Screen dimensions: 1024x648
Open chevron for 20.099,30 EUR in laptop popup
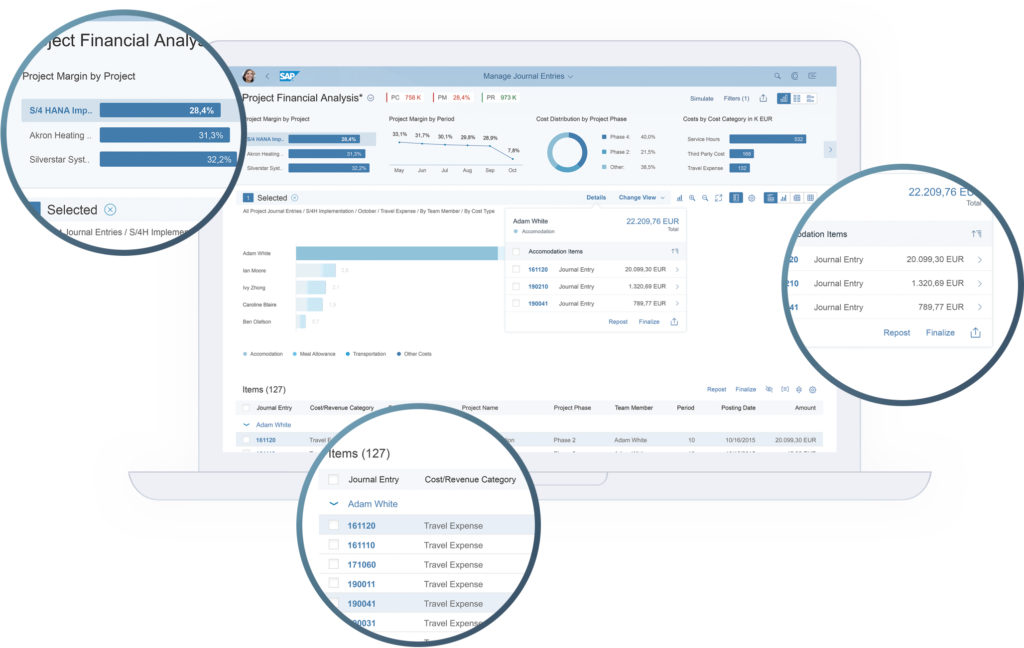pos(677,269)
